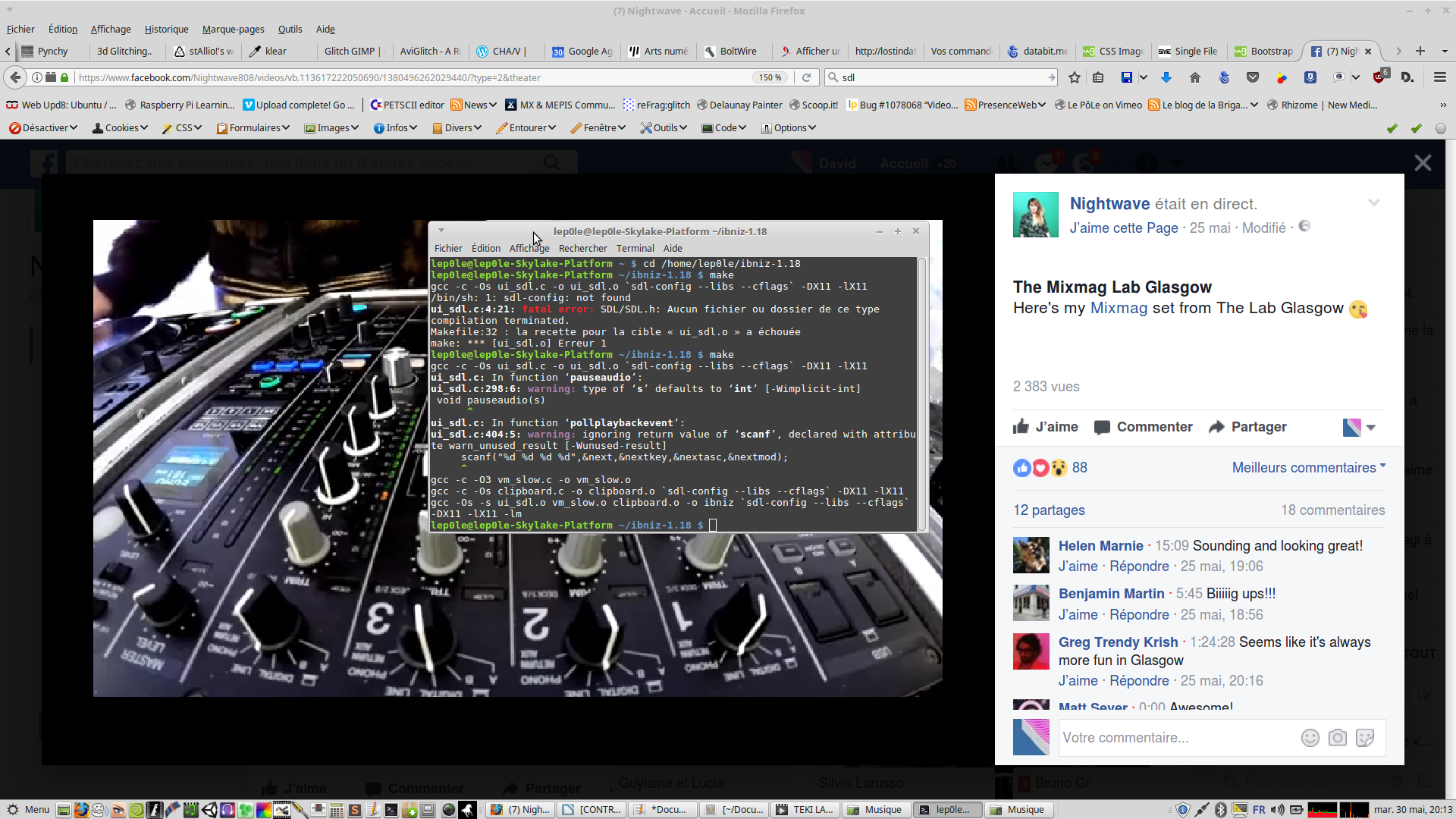Open the Firefox hamburger menu
The width and height of the screenshot is (1456, 819).
[1439, 77]
